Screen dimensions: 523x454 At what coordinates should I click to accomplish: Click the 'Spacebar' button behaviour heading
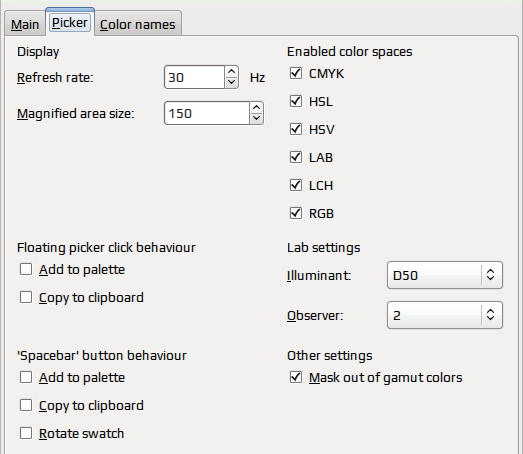(x=102, y=356)
